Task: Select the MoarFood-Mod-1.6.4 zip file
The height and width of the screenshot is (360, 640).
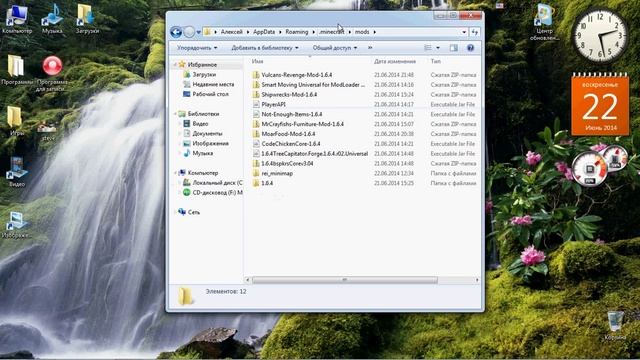Action: point(288,134)
